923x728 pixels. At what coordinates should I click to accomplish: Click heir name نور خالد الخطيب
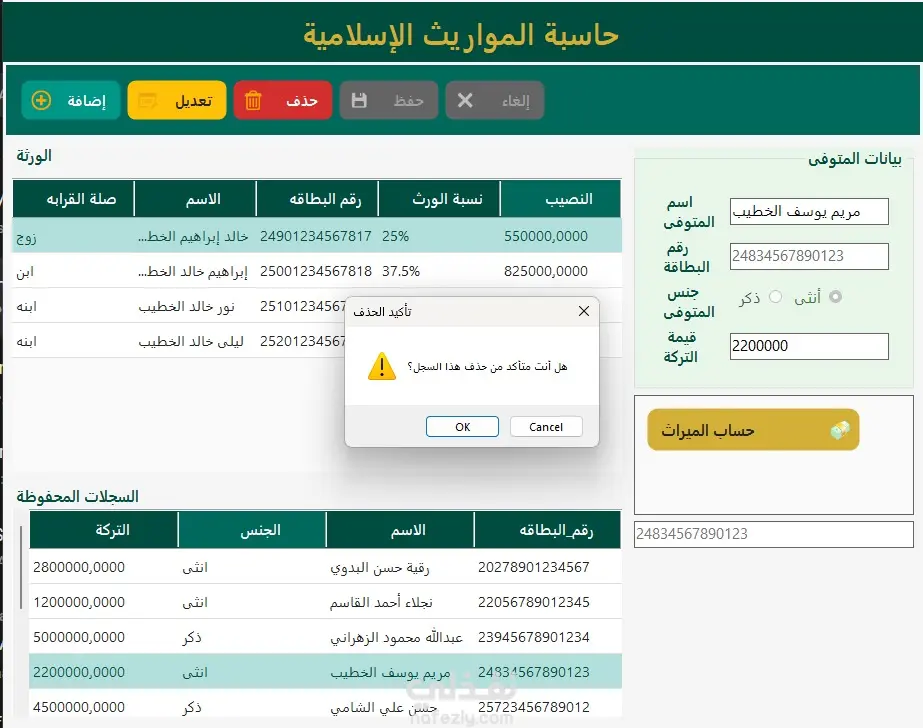click(187, 307)
